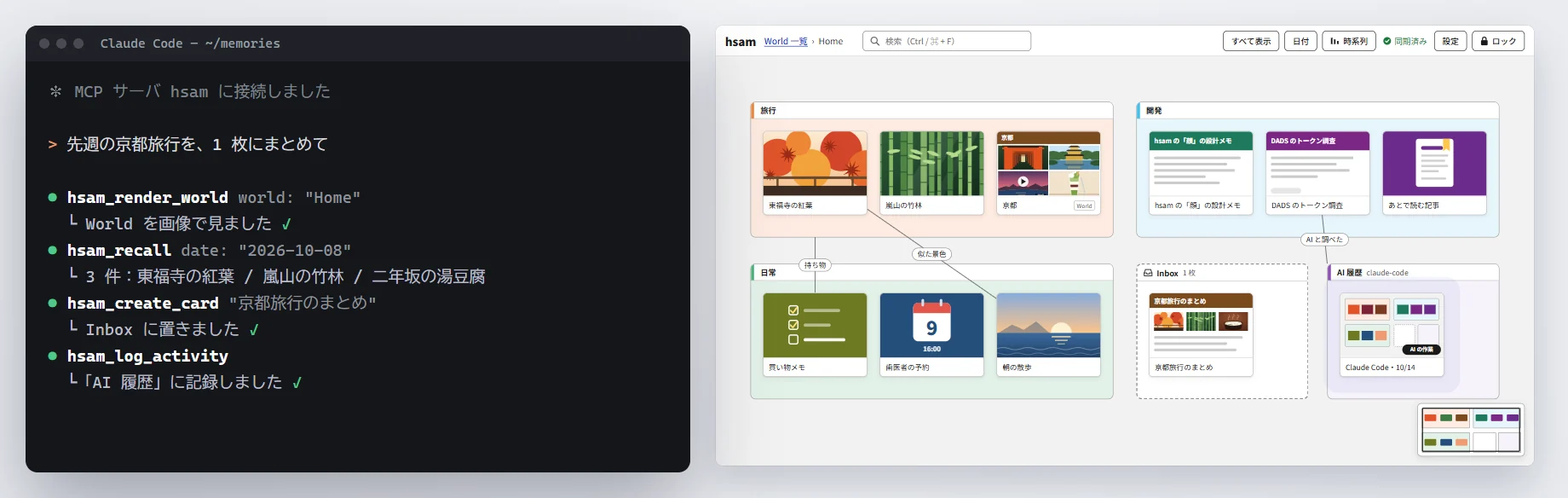Click the play icon in 京都 card

tap(1023, 182)
